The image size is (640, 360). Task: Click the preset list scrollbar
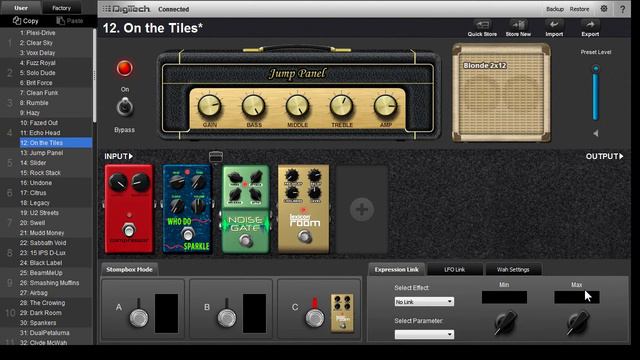[x=95, y=76]
